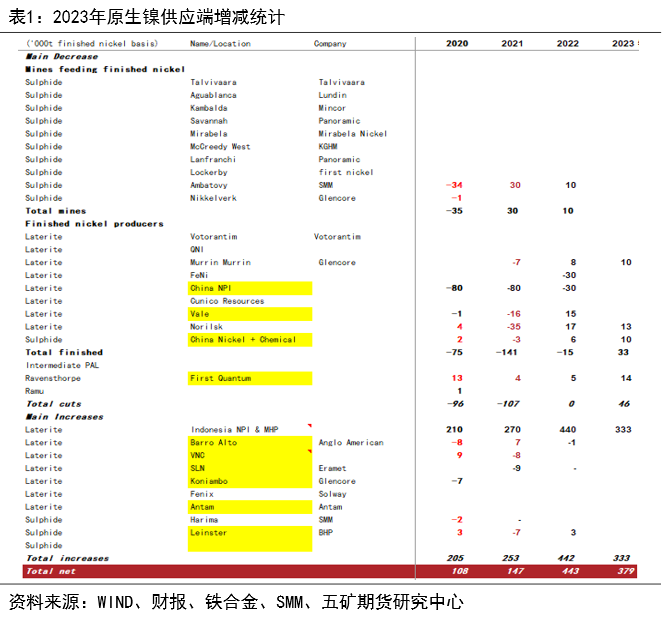
Task: Select the highlighted 'VNC' cell
Action: coord(250,455)
